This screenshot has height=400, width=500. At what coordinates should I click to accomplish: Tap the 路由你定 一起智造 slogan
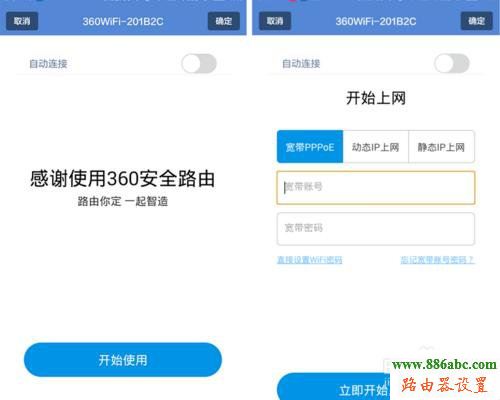123,201
